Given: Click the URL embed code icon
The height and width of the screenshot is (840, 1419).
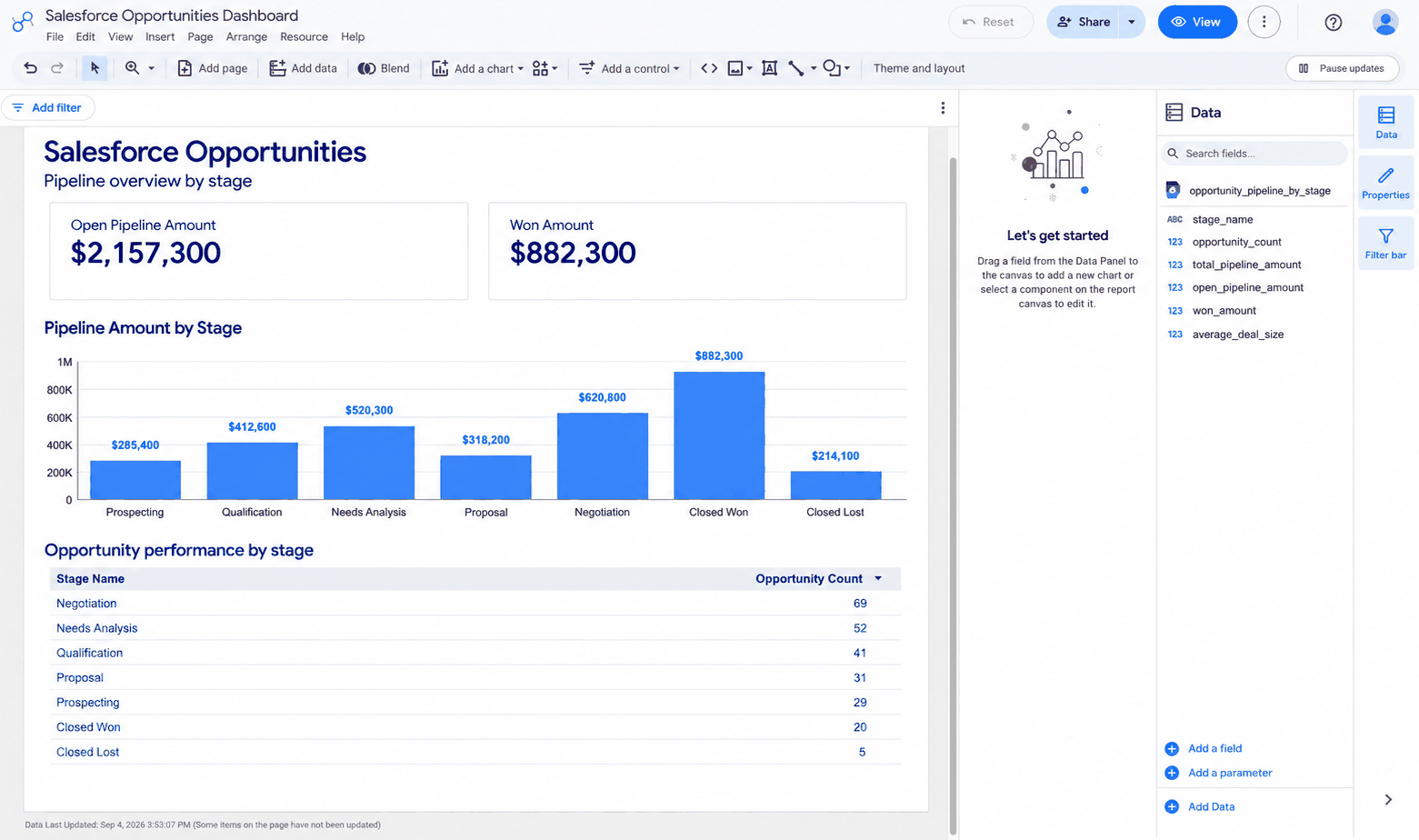Looking at the screenshot, I should [709, 68].
